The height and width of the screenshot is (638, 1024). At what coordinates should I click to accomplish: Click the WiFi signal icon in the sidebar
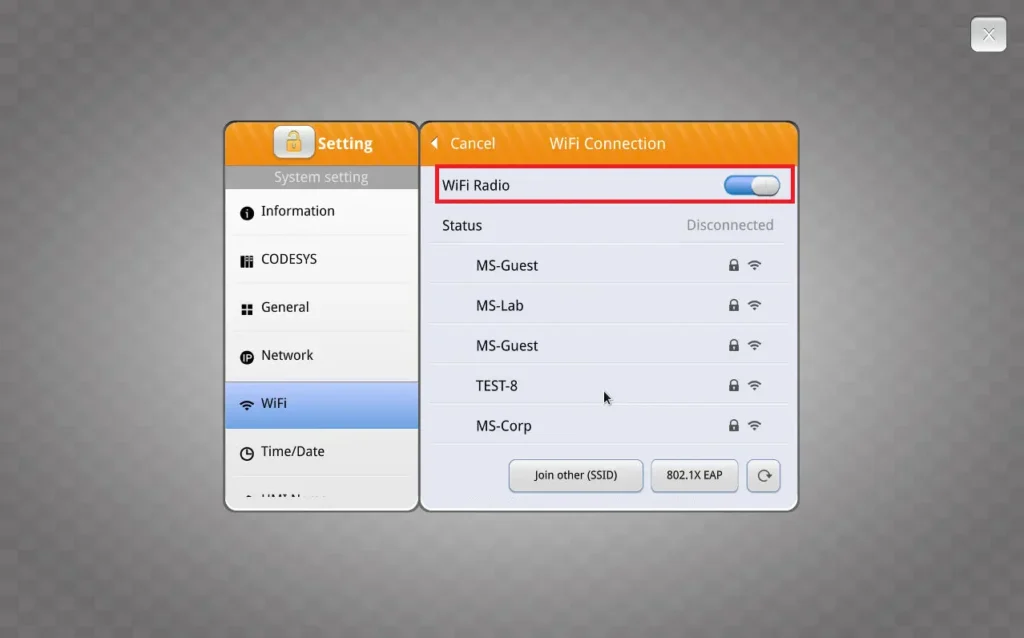click(x=247, y=403)
